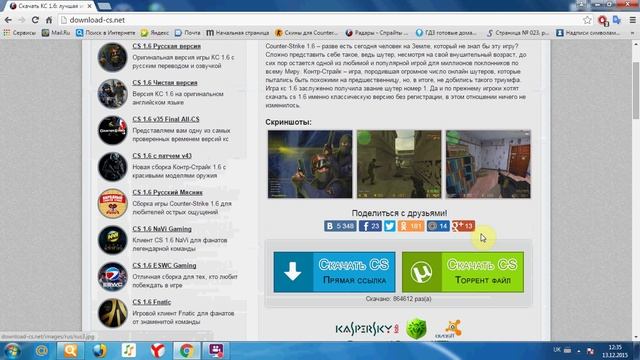Click the UK language indicator in tray
Screen dimensions: 640x360
tap(557, 350)
